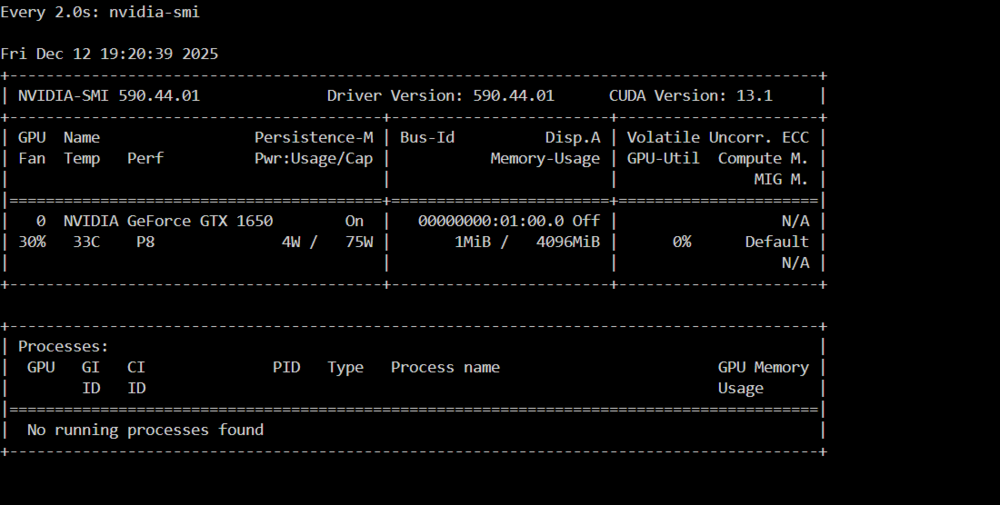Click the total memory value '4096MiB'
1000x505 pixels.
click(568, 242)
